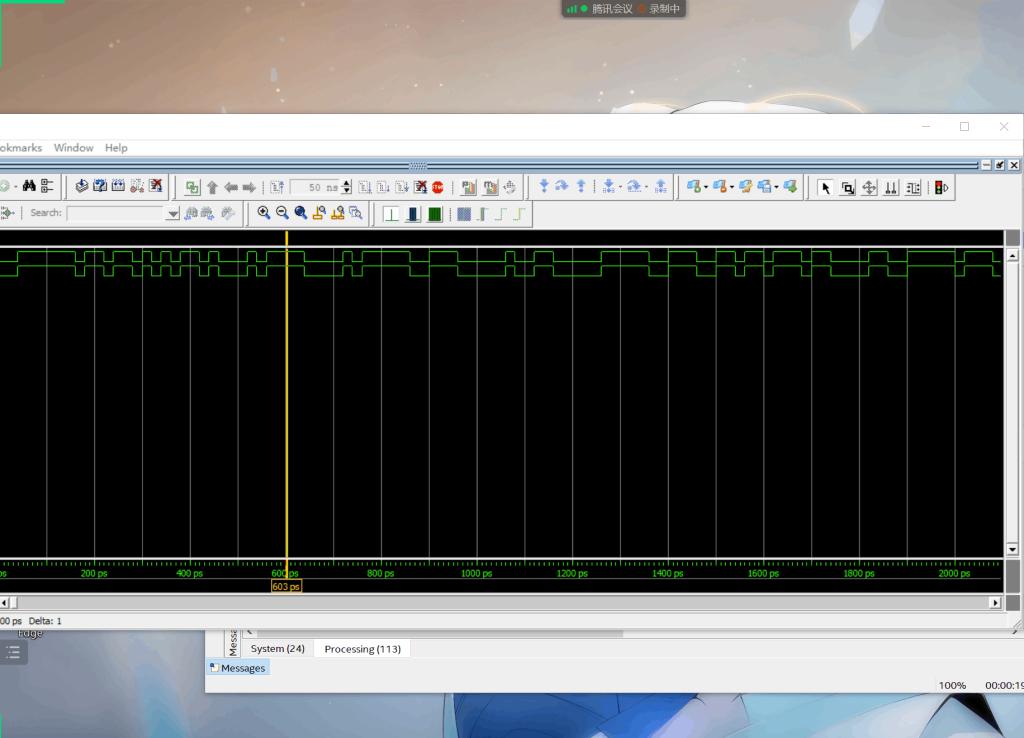The width and height of the screenshot is (1024, 738).
Task: Click the Zoom In magnifier icon
Action: (x=264, y=213)
